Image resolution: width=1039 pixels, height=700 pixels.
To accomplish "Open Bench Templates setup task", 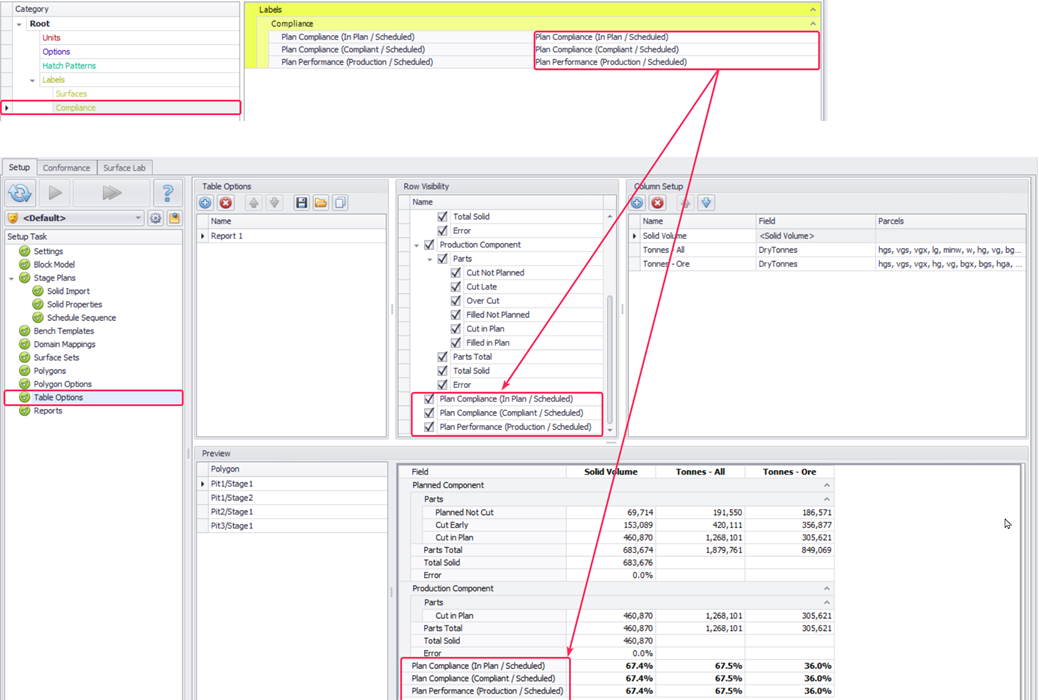I will click(64, 331).
